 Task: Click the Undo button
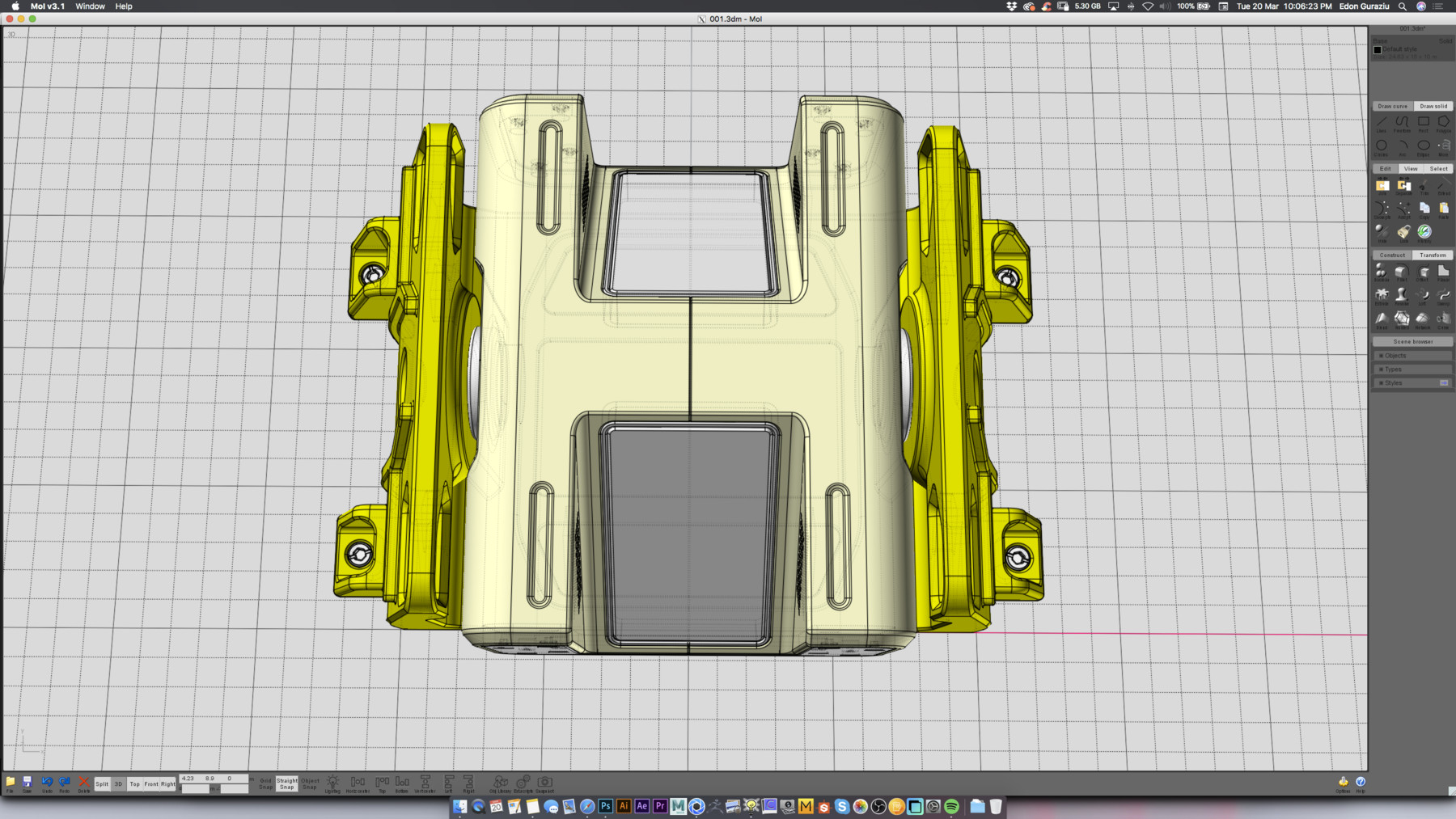(x=47, y=783)
